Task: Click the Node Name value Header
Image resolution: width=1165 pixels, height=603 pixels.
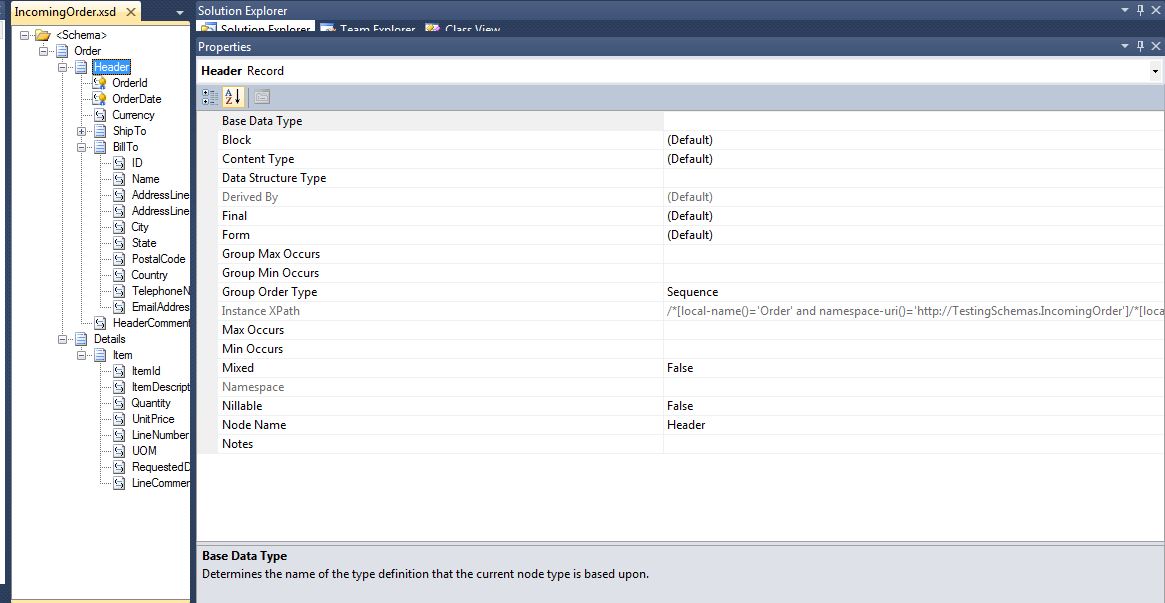Action: click(686, 426)
